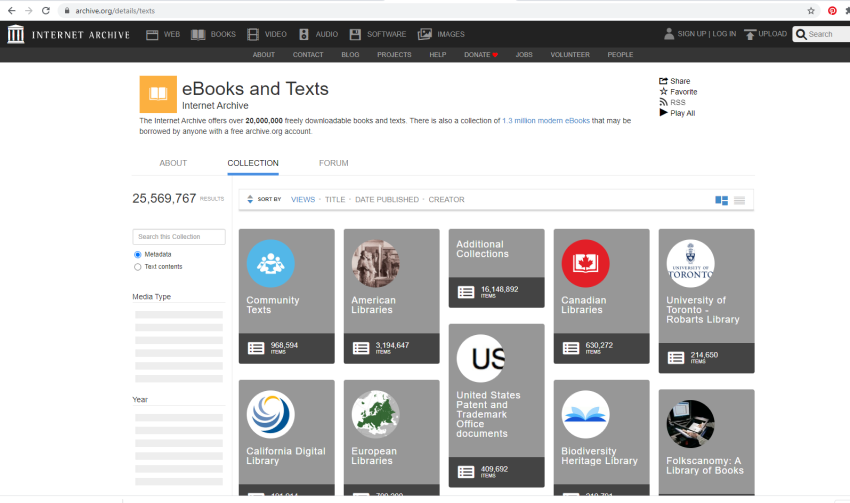Click the Favorite star icon
850x503 pixels.
tap(663, 92)
